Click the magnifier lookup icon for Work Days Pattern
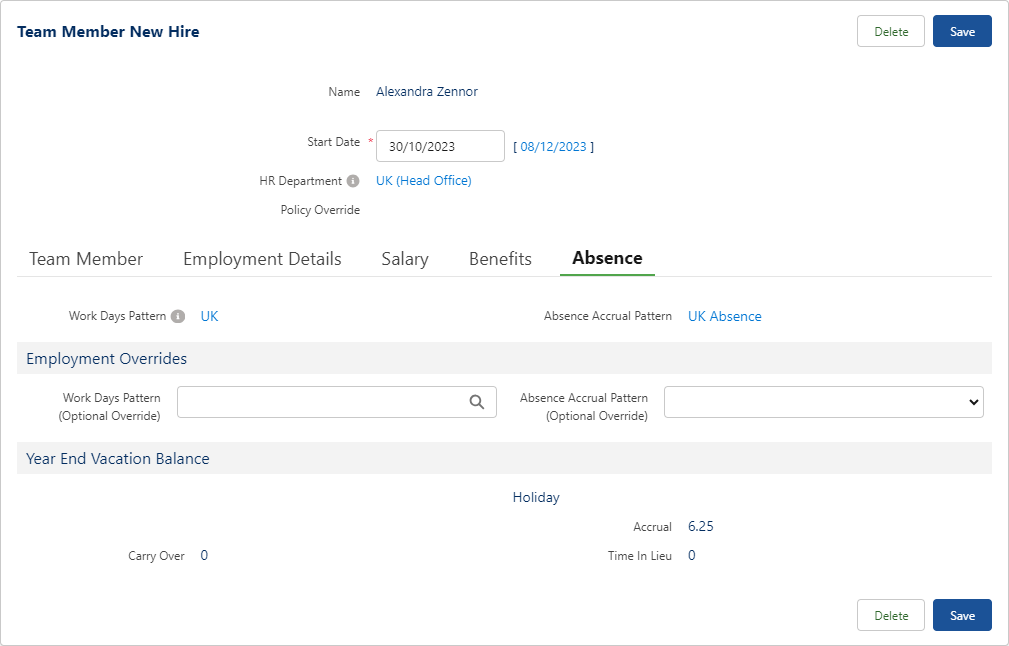Image resolution: width=1009 pixels, height=646 pixels. pos(477,402)
